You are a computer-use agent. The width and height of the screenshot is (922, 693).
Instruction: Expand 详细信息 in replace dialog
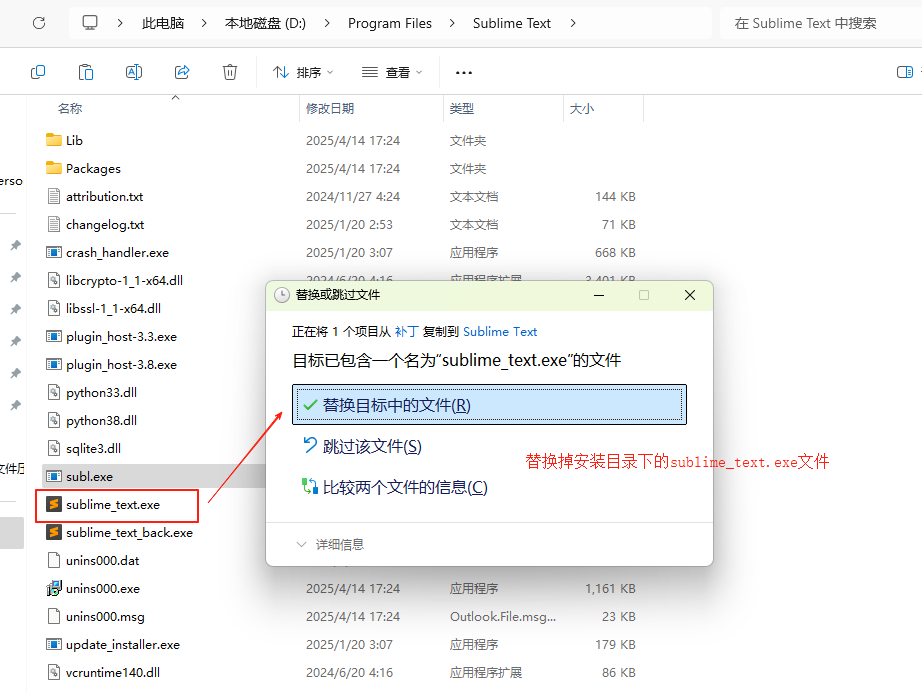click(330, 544)
